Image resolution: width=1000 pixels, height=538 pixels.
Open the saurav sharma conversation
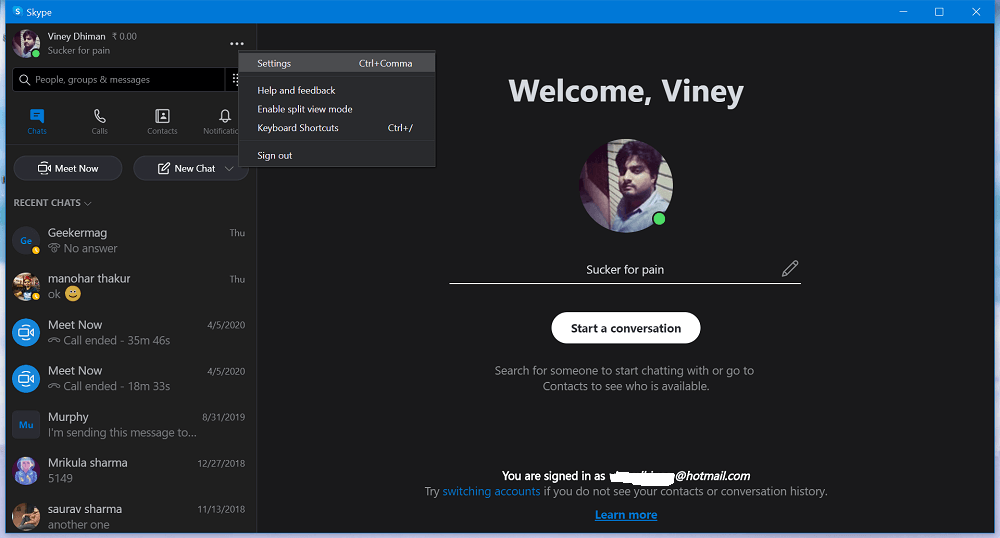click(x=130, y=516)
